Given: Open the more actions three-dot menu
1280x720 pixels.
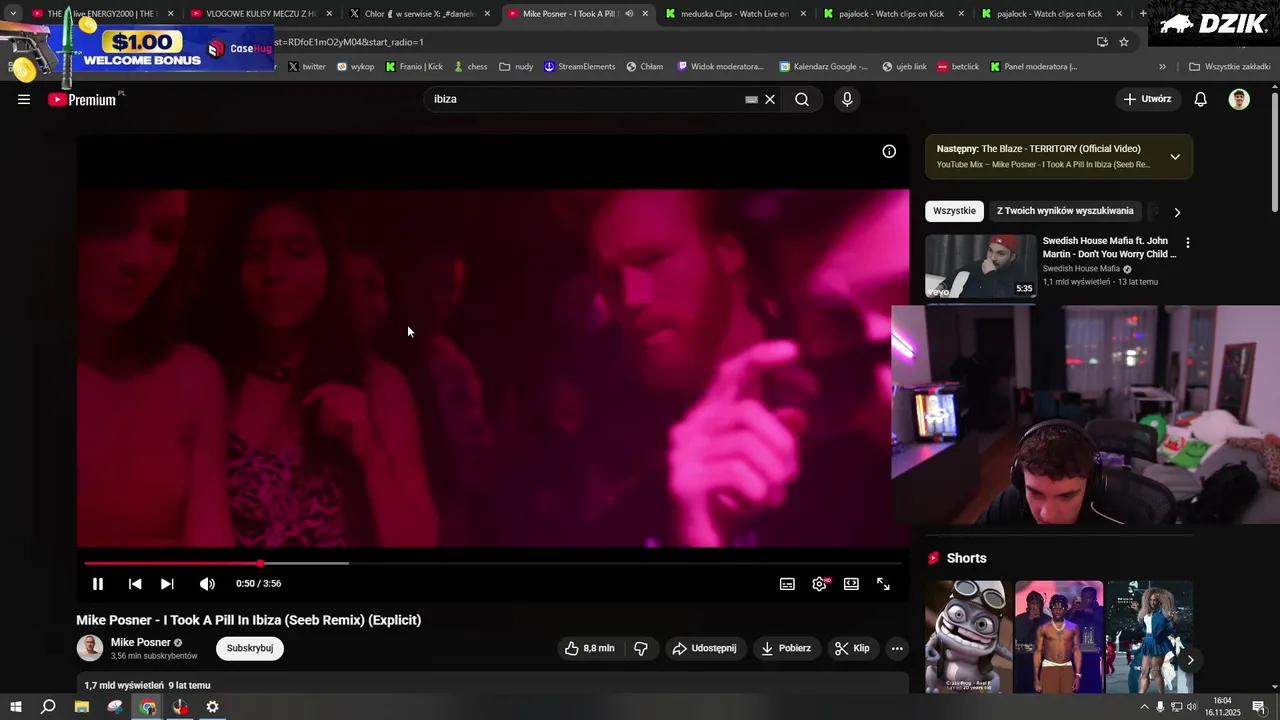Looking at the screenshot, I should [x=897, y=648].
